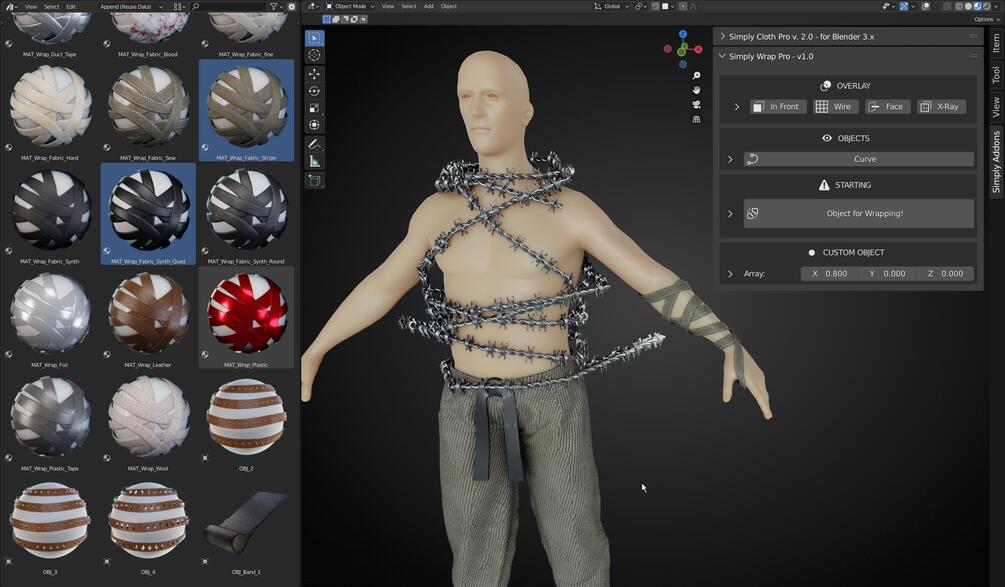Adjust the Array X value field
The height and width of the screenshot is (587, 1005).
(829, 274)
